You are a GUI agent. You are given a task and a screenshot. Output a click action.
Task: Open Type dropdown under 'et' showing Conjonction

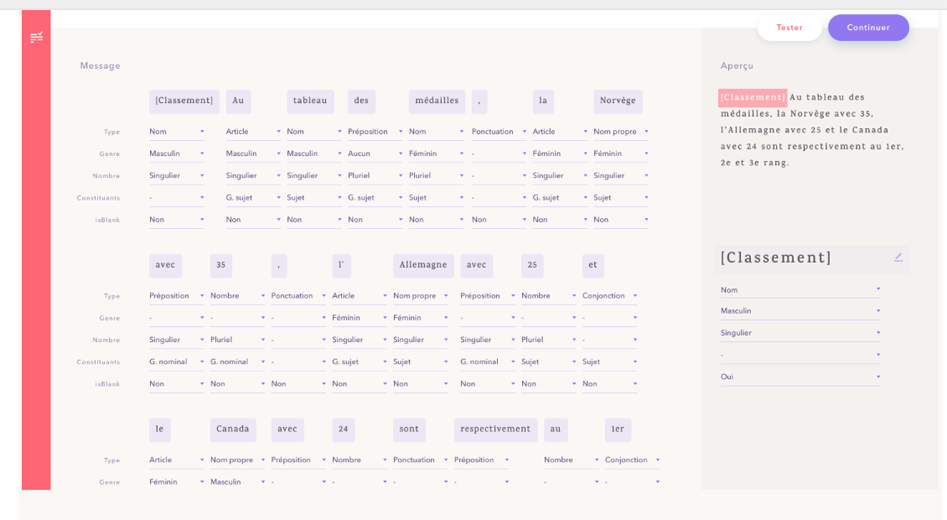click(610, 296)
